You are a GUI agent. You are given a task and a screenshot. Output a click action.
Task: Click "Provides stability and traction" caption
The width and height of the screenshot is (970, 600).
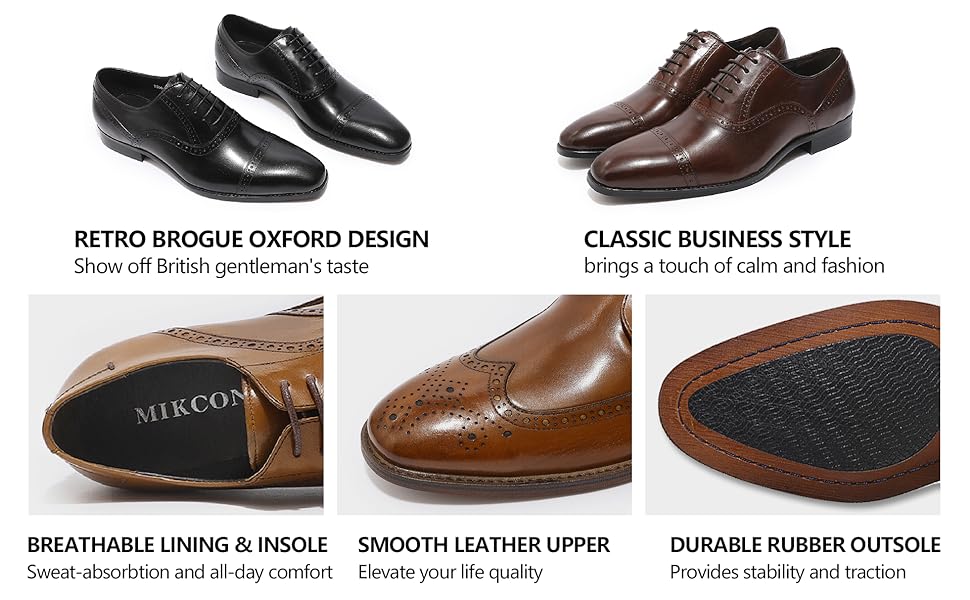tap(788, 572)
